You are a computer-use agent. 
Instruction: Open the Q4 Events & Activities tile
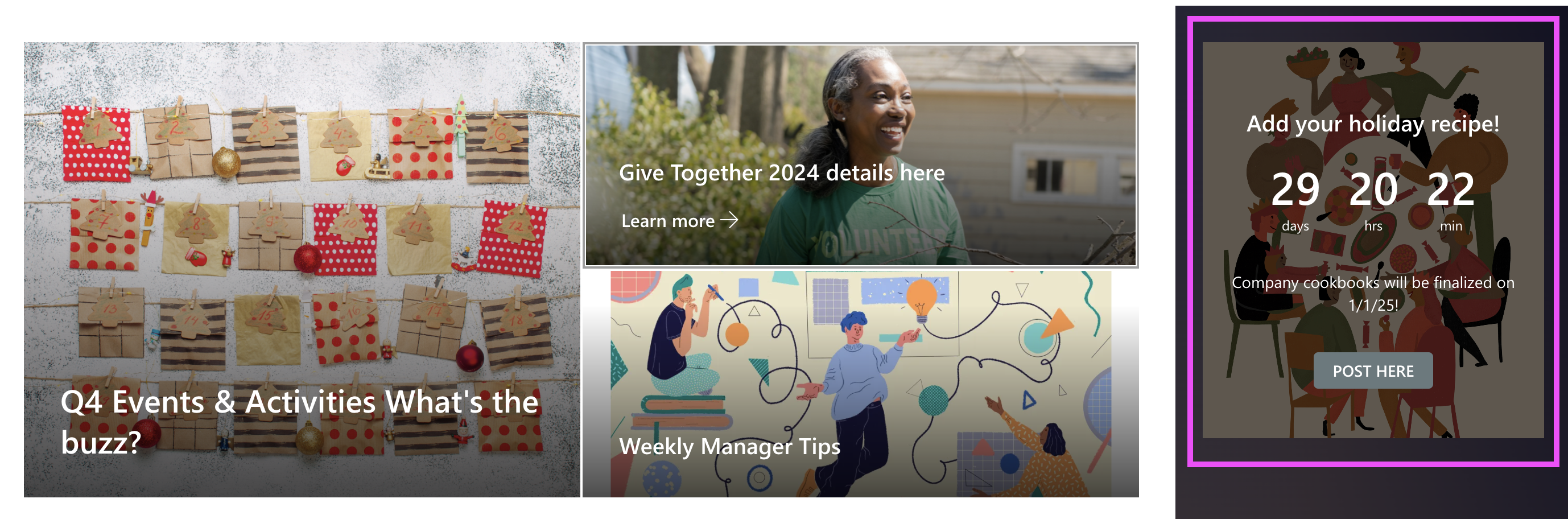[302, 269]
